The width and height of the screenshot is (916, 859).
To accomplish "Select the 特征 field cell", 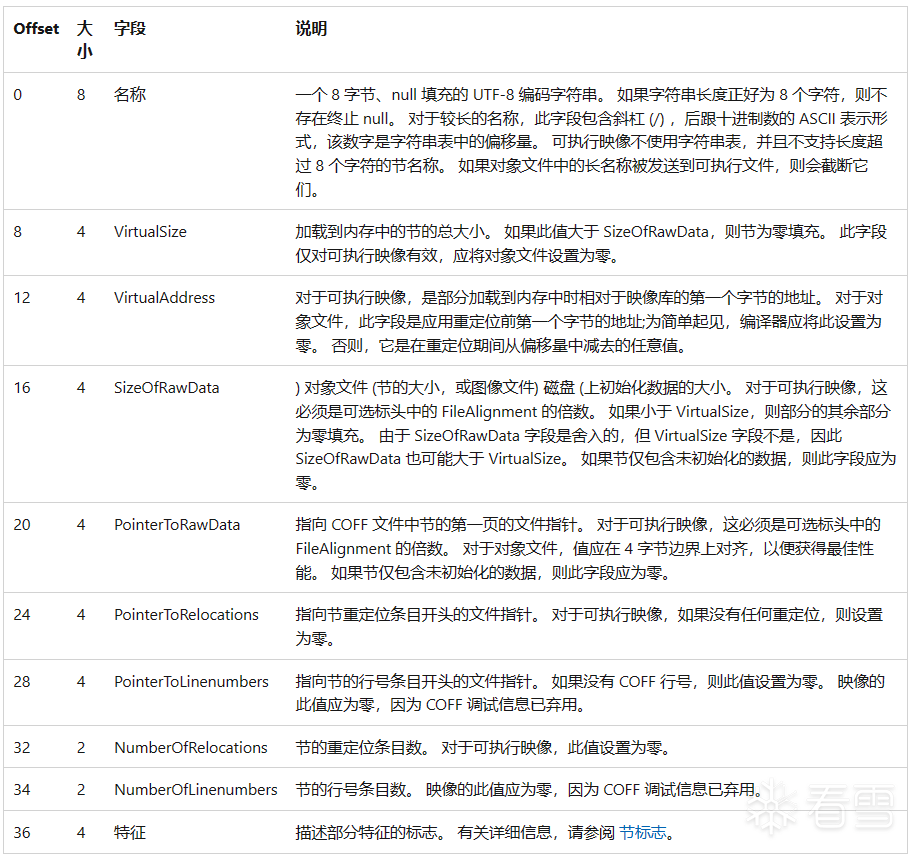I will (x=130, y=832).
